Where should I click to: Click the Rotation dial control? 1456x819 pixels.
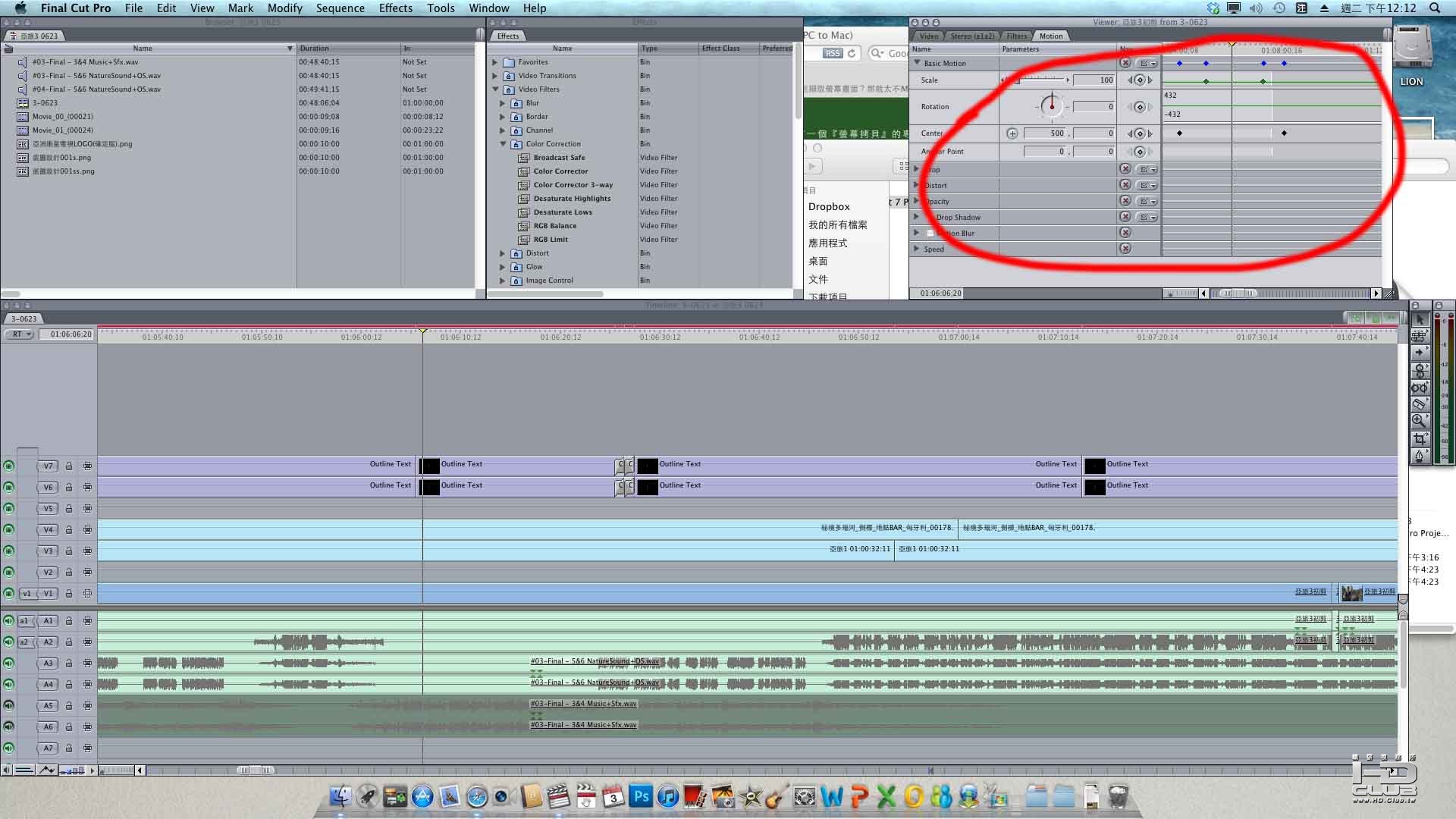[1051, 106]
